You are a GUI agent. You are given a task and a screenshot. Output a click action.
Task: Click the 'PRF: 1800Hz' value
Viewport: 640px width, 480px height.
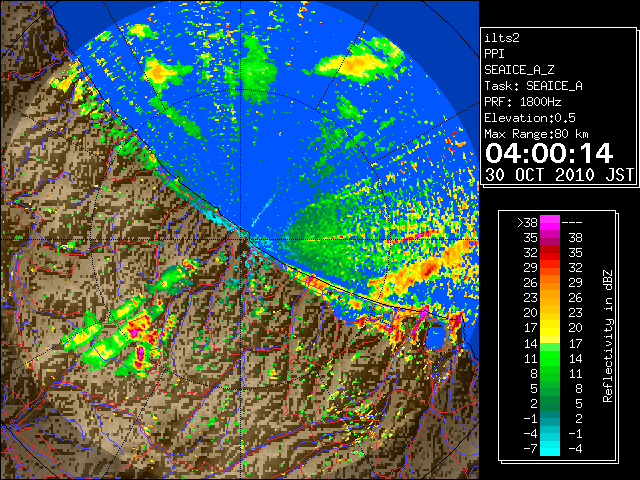(x=522, y=102)
